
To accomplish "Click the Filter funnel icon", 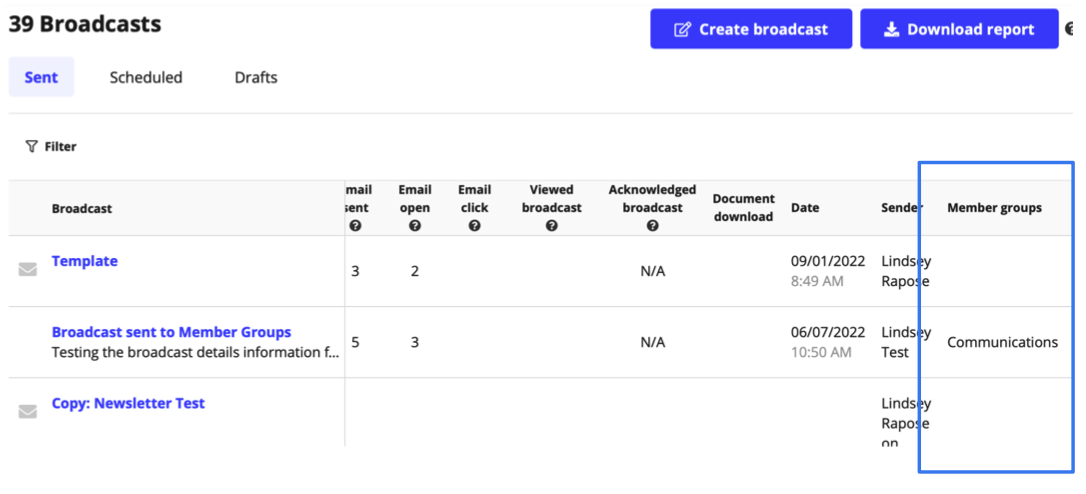I will (x=31, y=146).
